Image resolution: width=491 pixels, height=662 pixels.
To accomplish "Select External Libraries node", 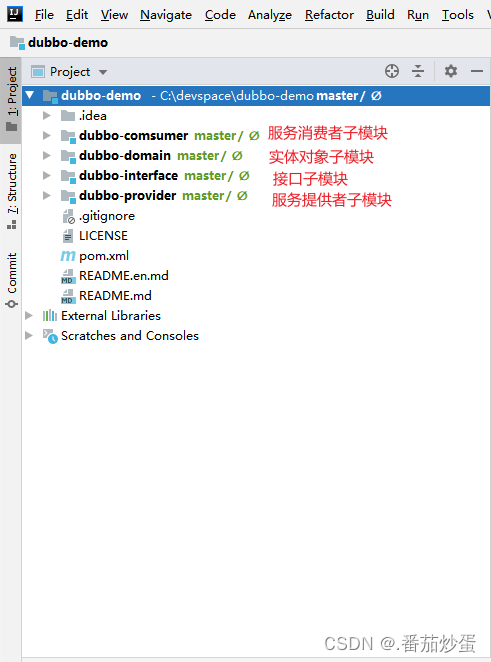I will pyautogui.click(x=111, y=316).
